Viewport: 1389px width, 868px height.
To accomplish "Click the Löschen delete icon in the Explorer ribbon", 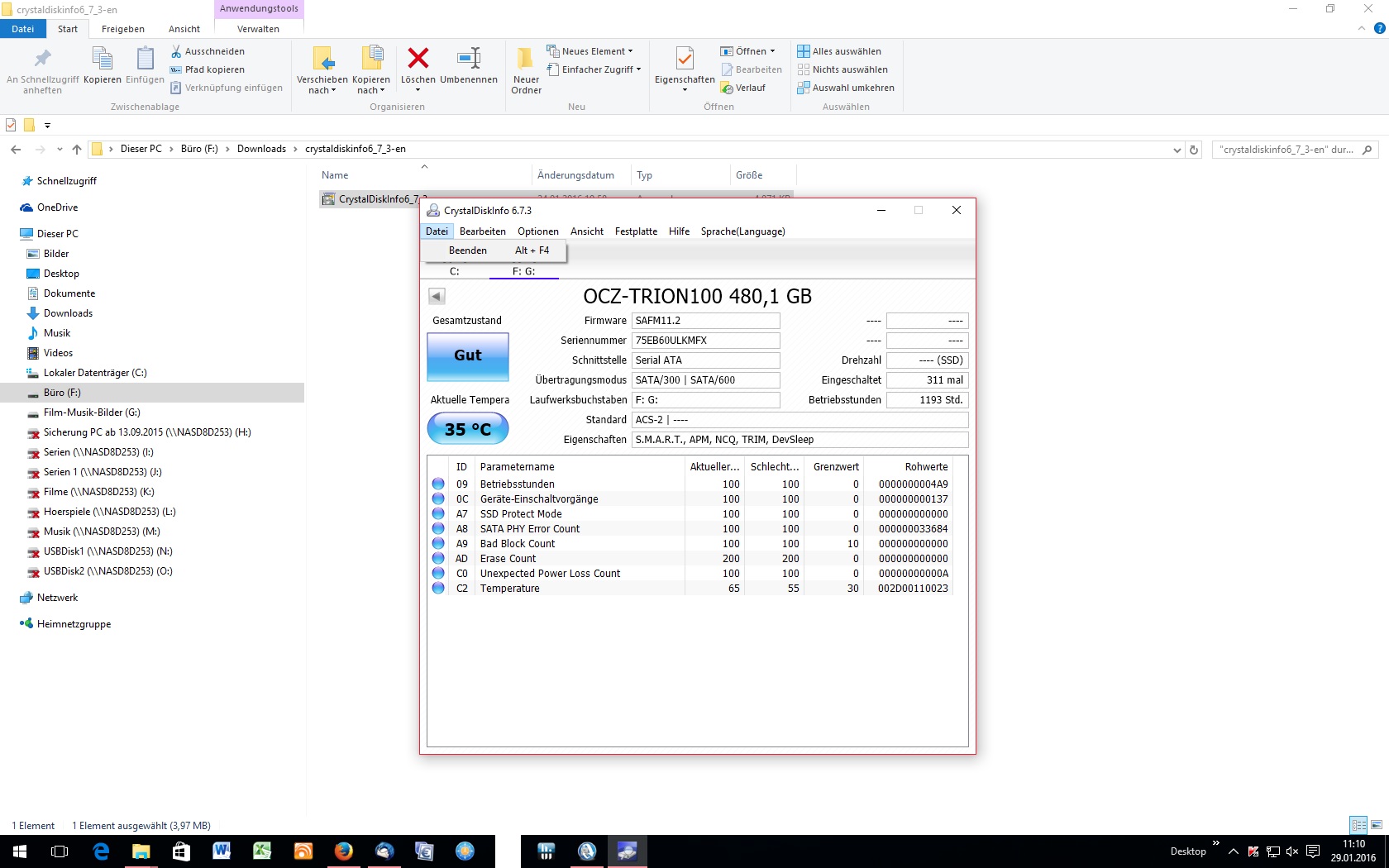I will [418, 59].
